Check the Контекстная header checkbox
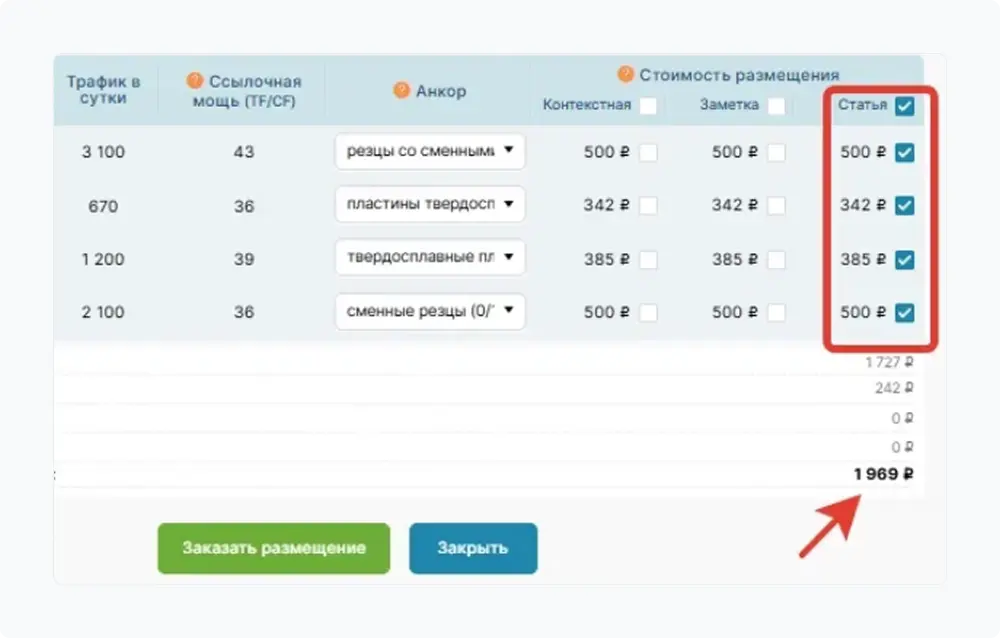The height and width of the screenshot is (638, 1000). (x=648, y=106)
